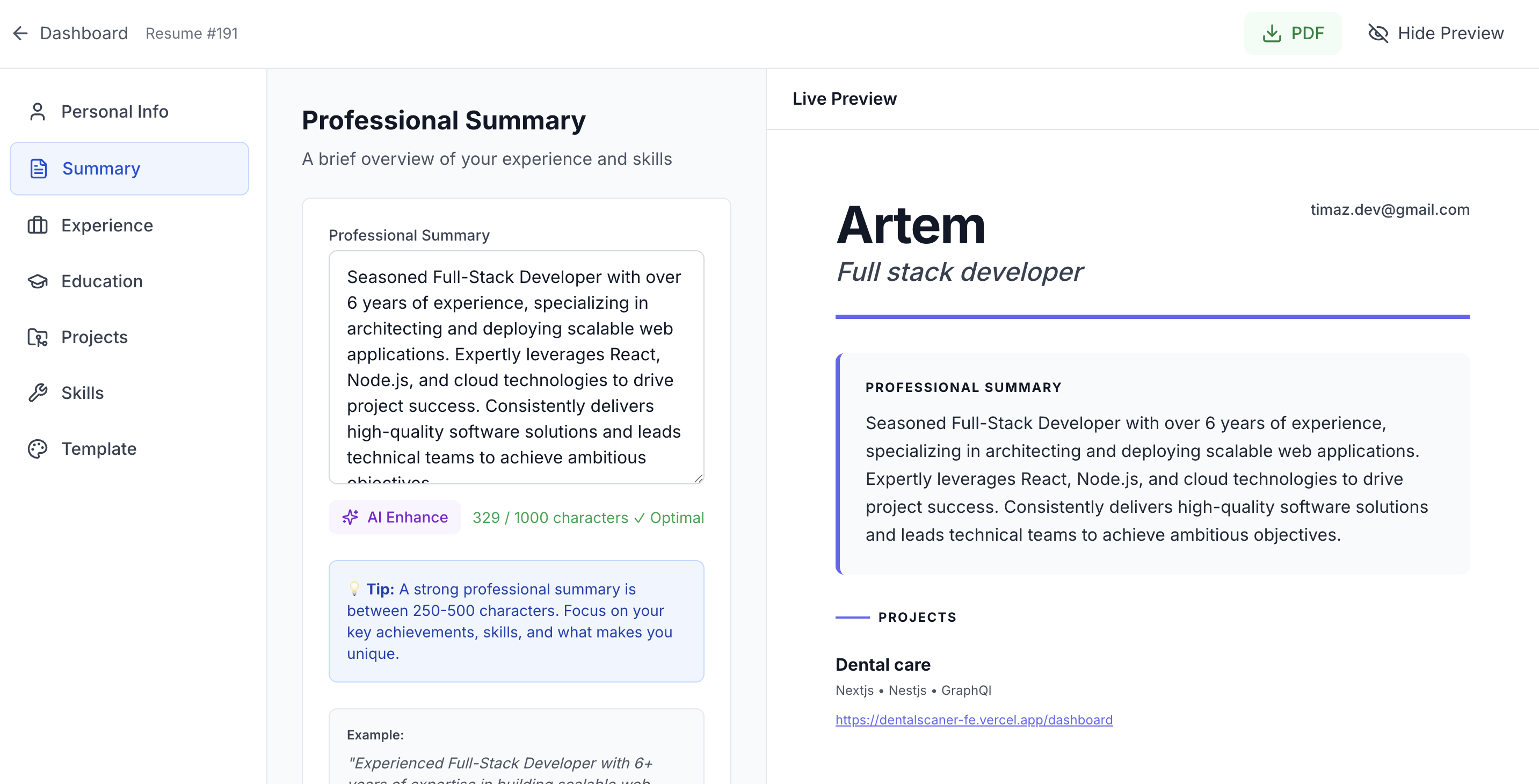Screen dimensions: 1539x784
Task: Open Projects using the folder icon
Action: [38, 337]
